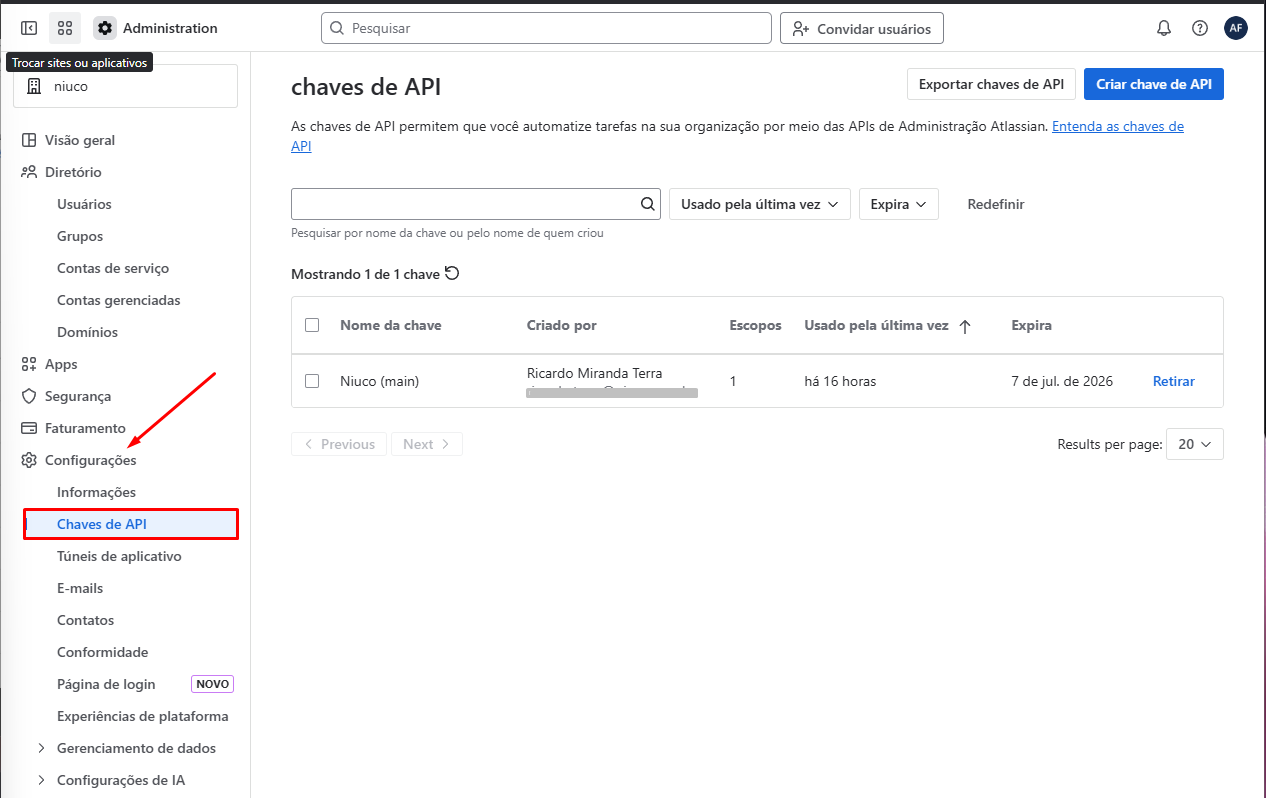This screenshot has height=798, width=1266.
Task: Select Chaves de API menu item
Action: [x=131, y=524]
